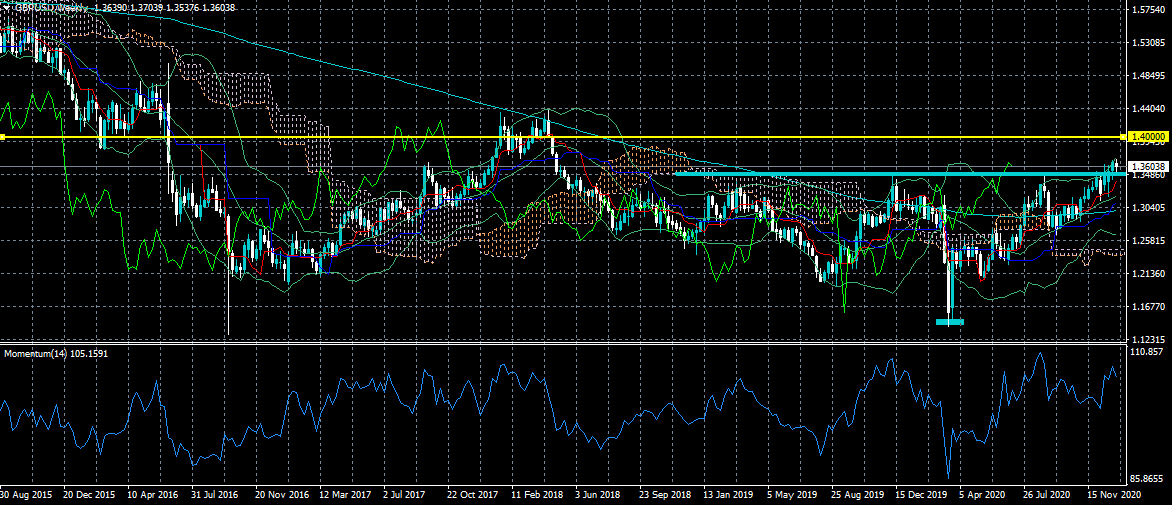Viewport: 1172px width, 505px height.
Task: Click the short cyan marker under the 2020 low
Action: coord(949,321)
